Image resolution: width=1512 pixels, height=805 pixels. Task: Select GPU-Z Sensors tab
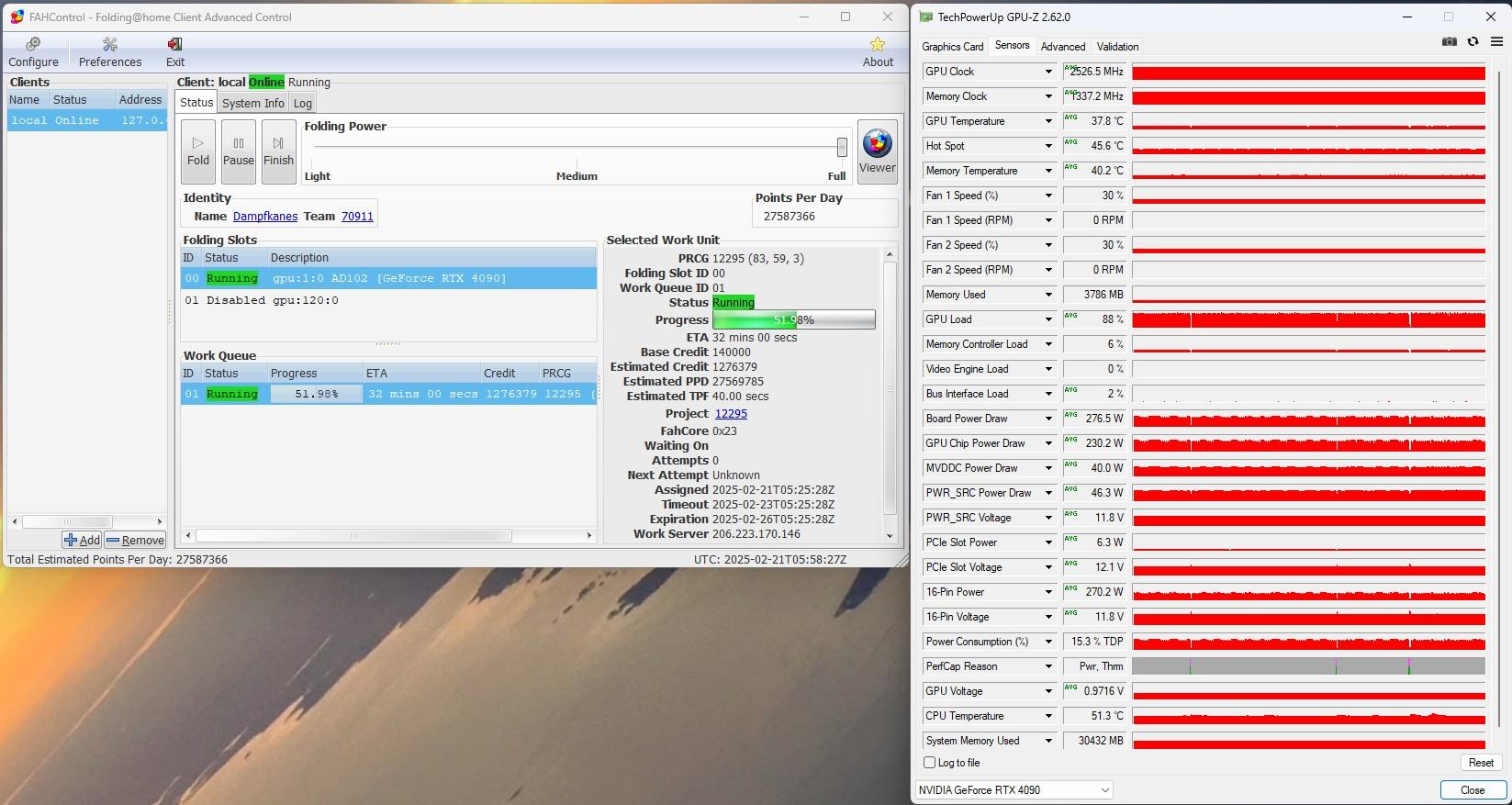coord(1013,46)
